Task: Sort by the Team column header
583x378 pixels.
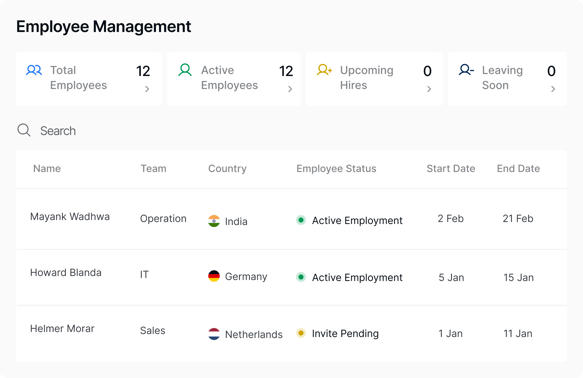Action: [153, 168]
